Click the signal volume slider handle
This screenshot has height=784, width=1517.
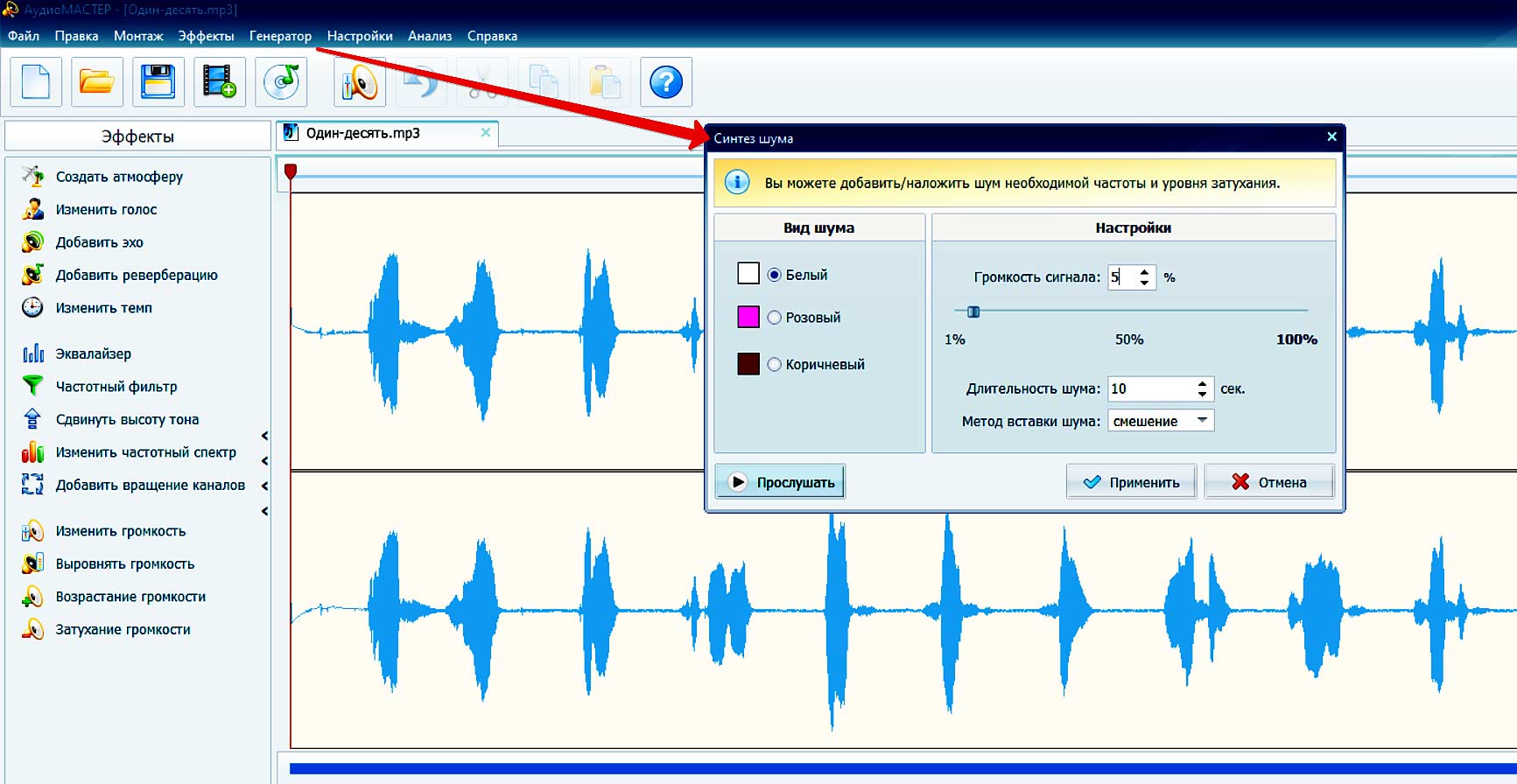coord(973,311)
